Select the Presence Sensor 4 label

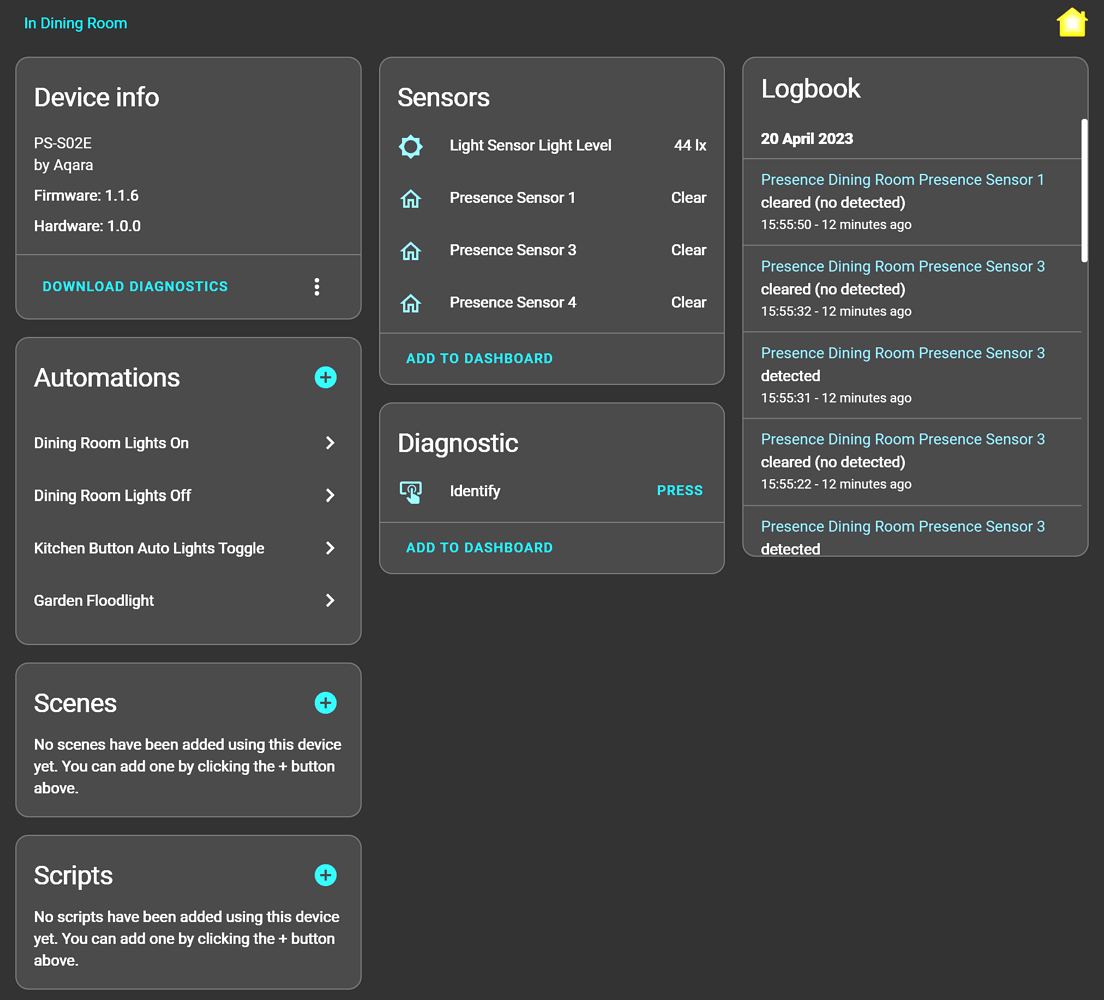(513, 303)
